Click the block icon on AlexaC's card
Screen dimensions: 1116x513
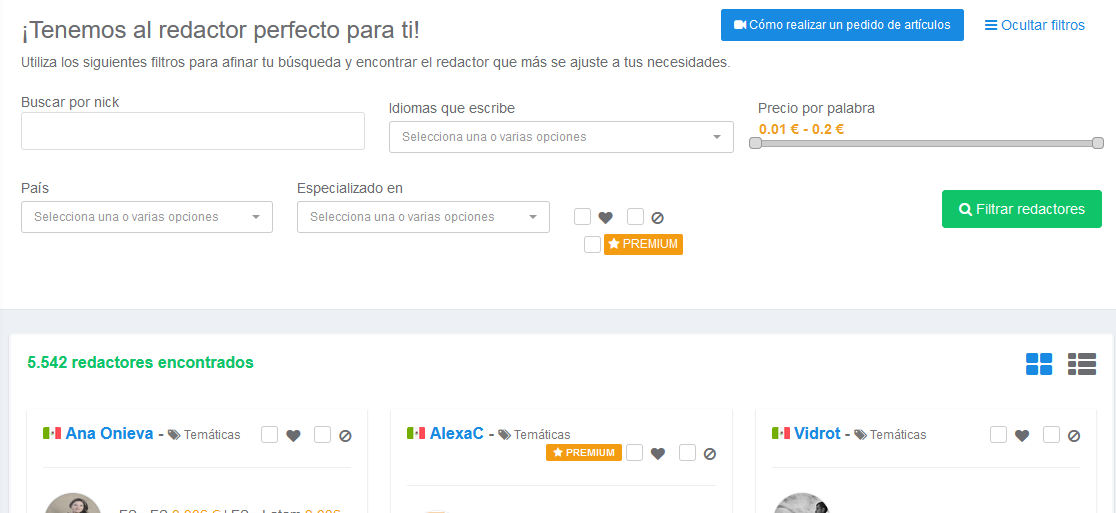tap(710, 453)
